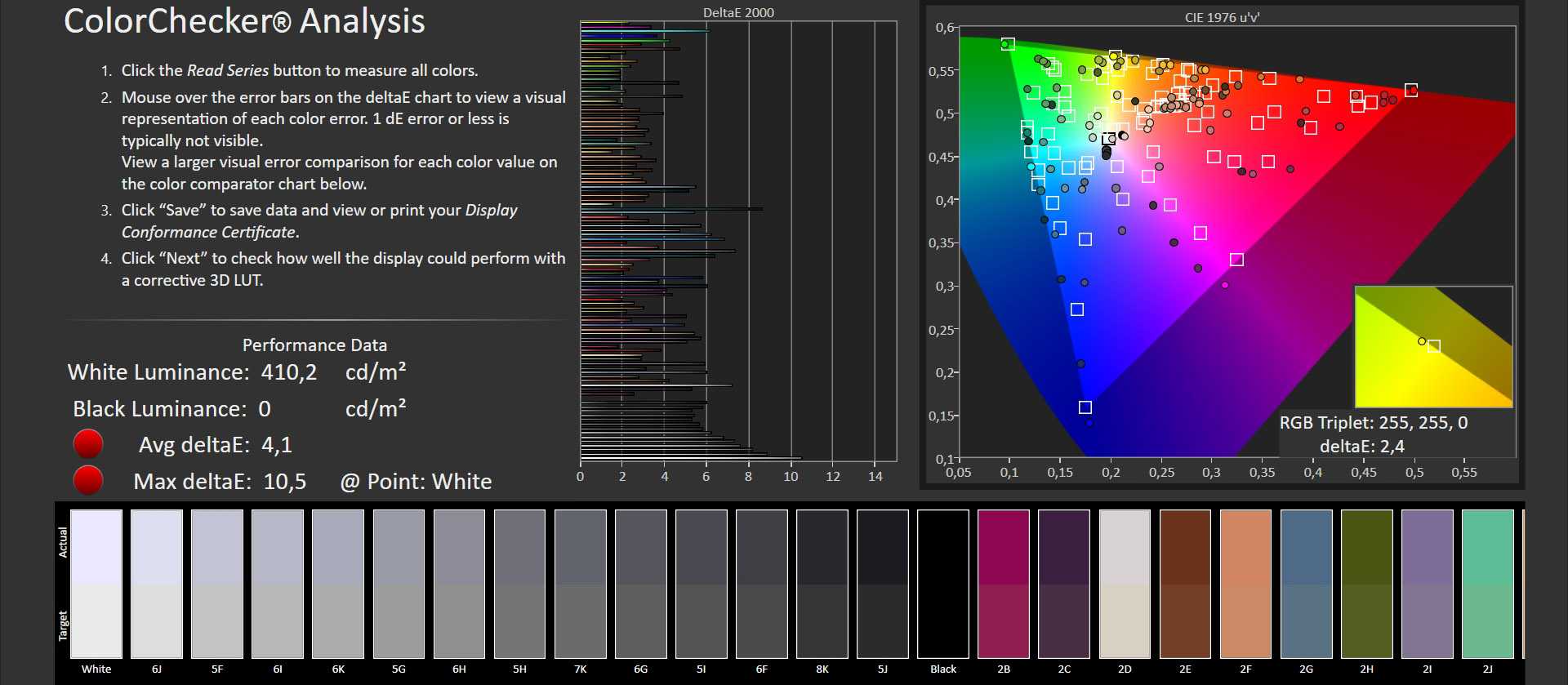Select the 2I lavender swatch
This screenshot has height=685, width=1568.
(1428, 584)
